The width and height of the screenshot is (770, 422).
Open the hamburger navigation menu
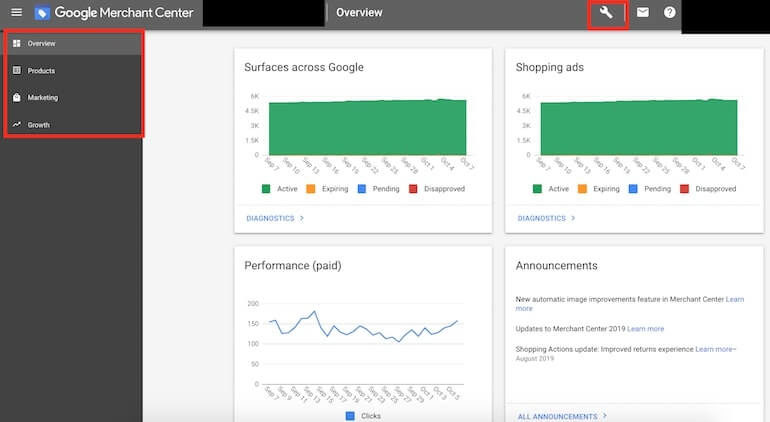(x=16, y=13)
